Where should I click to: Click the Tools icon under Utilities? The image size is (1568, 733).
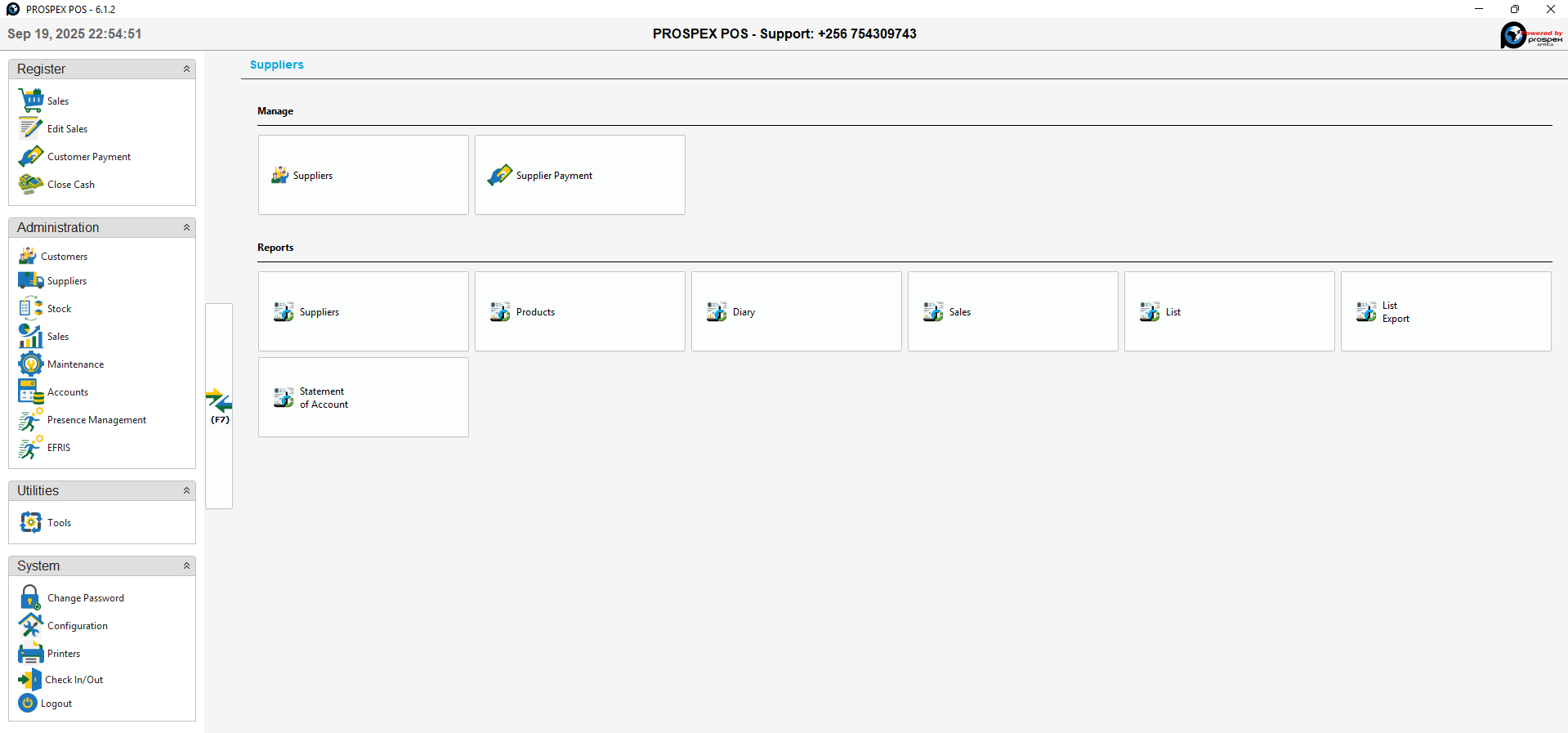click(31, 523)
